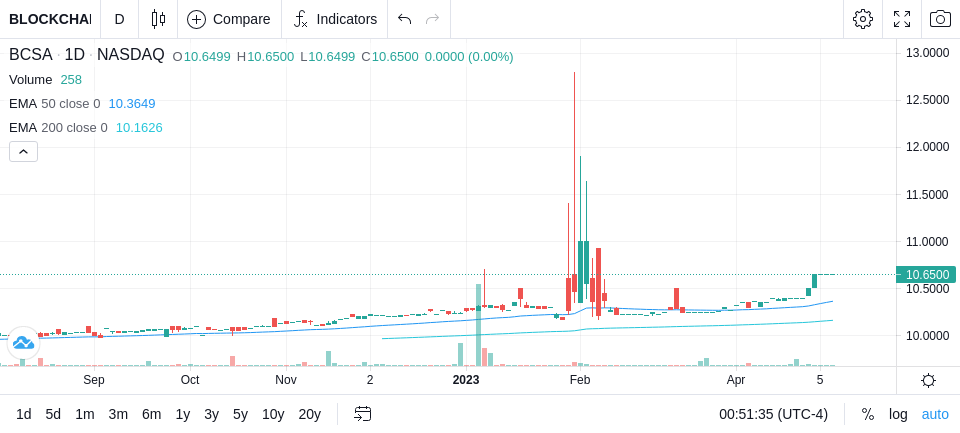Click the 12.0000 price axis label
Viewport: 960px width, 433px height.
[928, 147]
